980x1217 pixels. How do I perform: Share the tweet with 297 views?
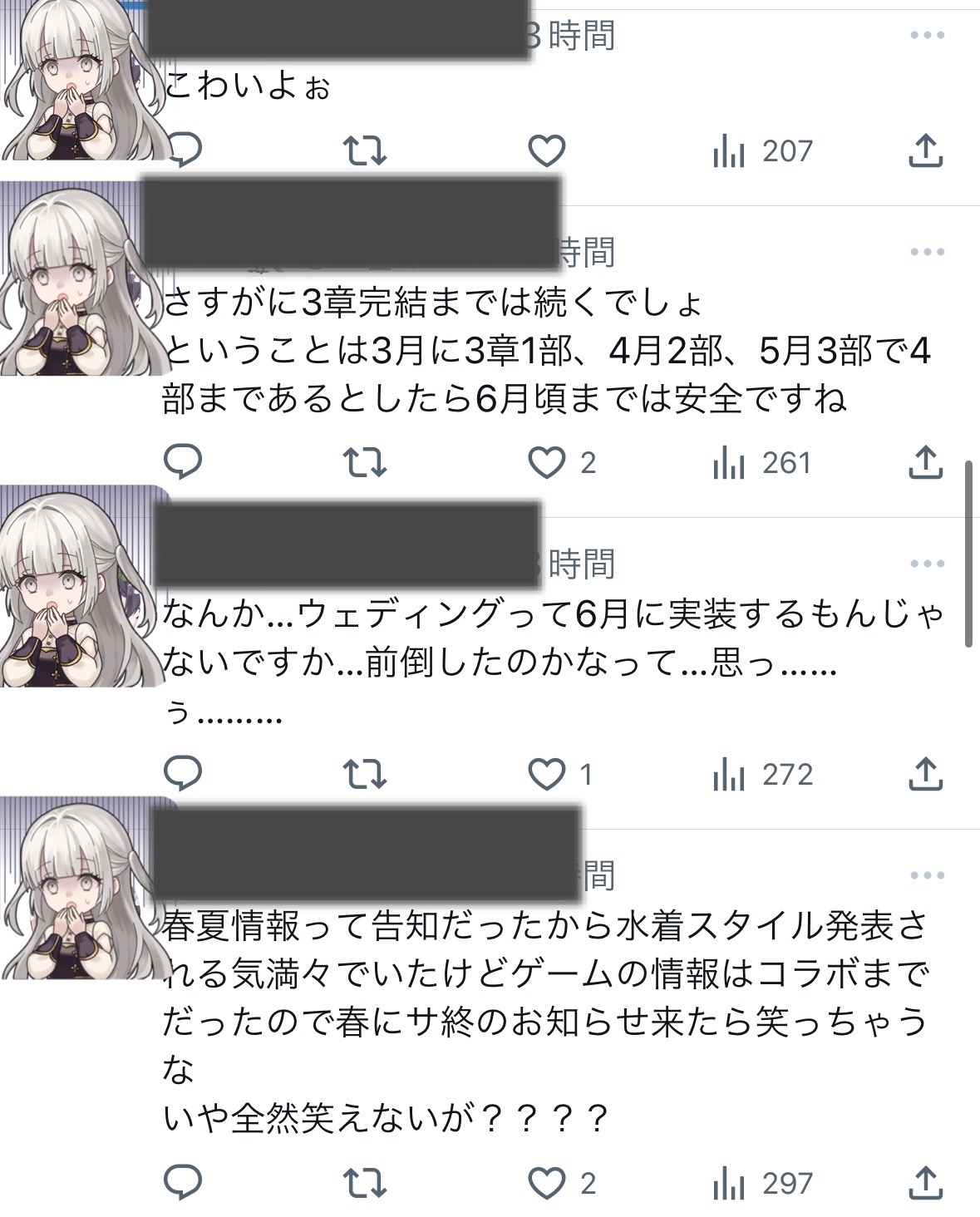click(x=924, y=1182)
